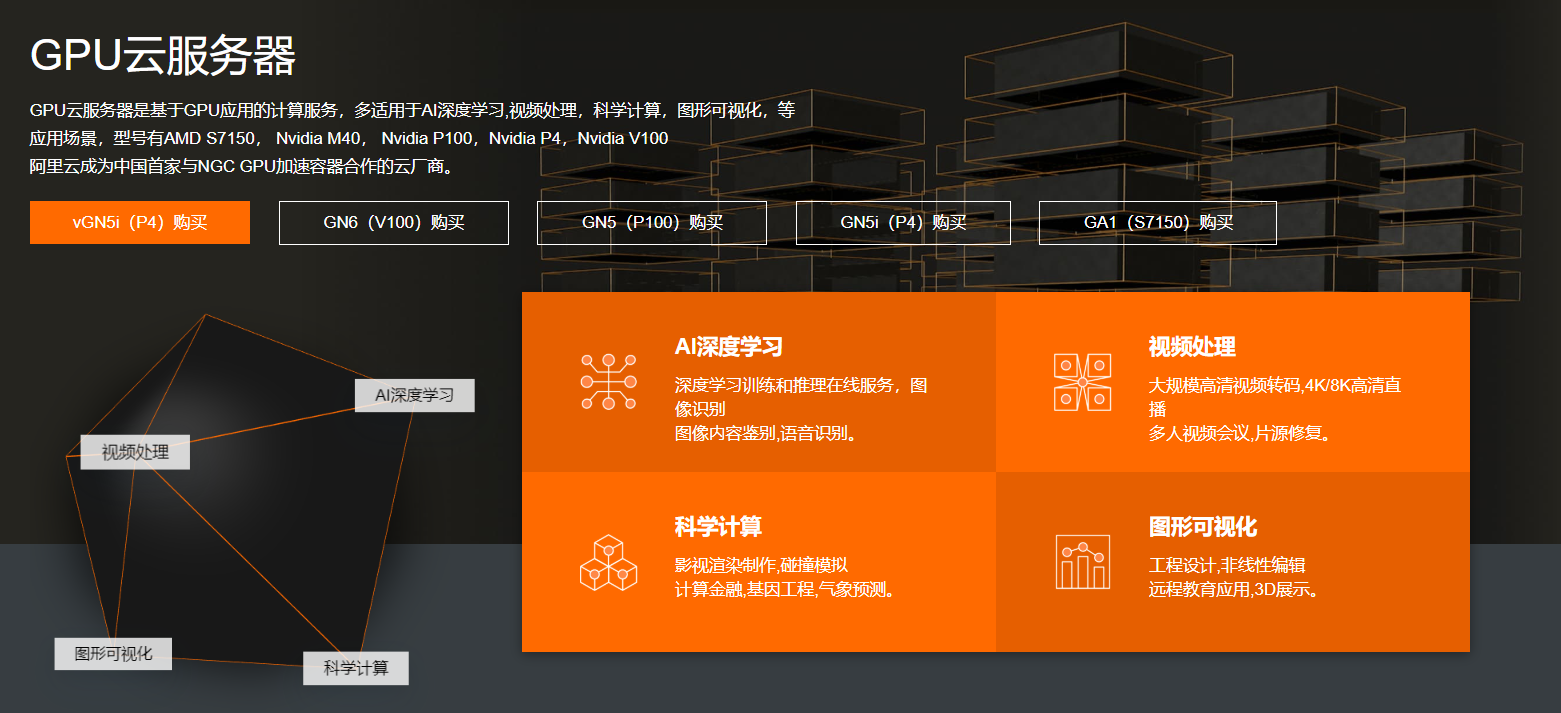Click the GPU云服务器 page title
1561x713 pixels.
pyautogui.click(x=163, y=56)
